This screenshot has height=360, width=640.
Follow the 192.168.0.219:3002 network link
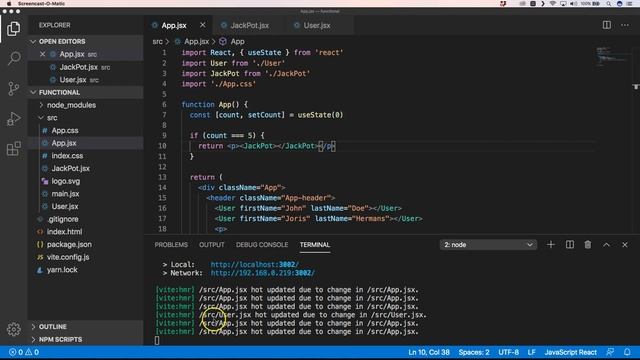[262, 273]
